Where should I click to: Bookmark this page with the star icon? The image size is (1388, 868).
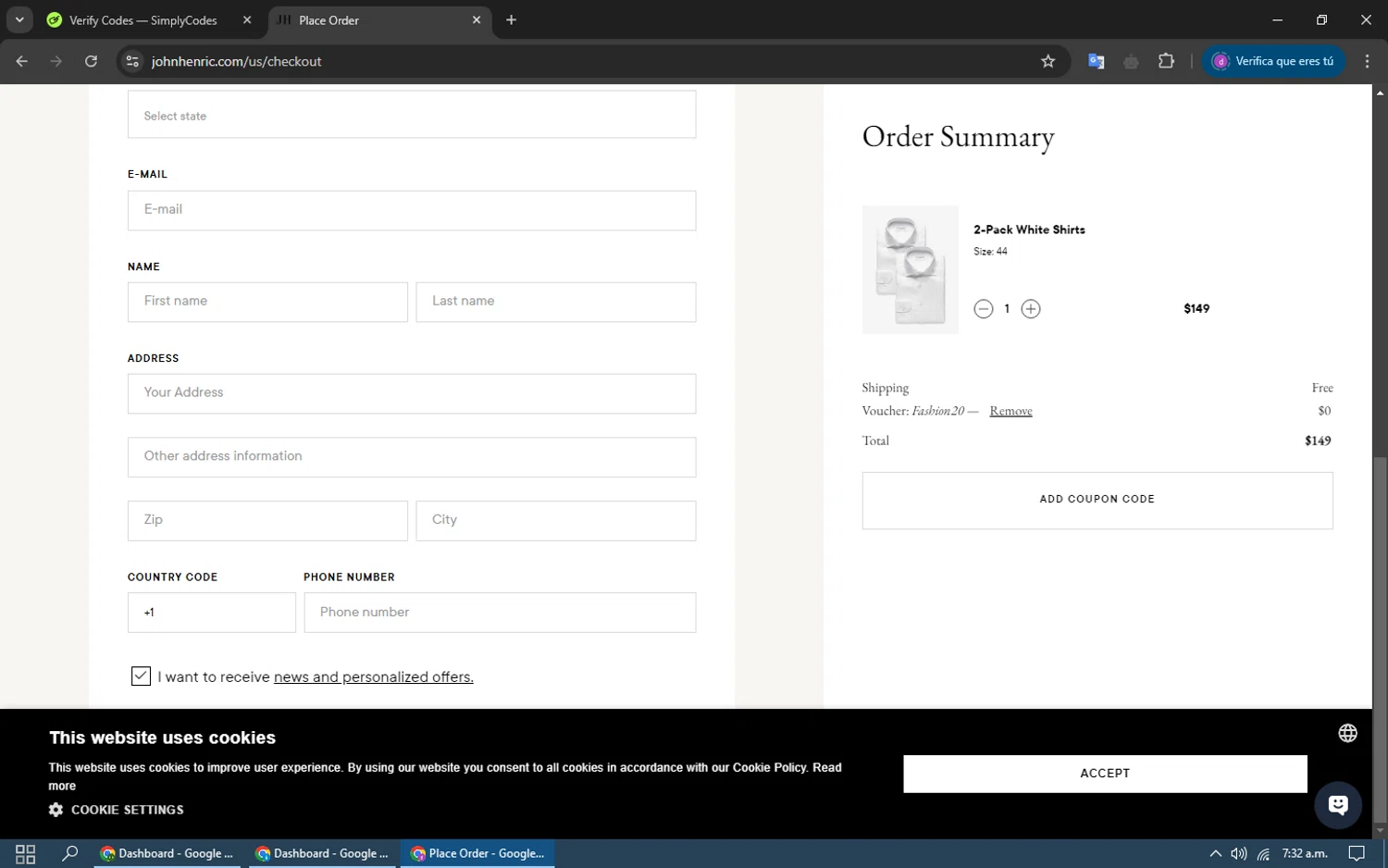[x=1047, y=61]
